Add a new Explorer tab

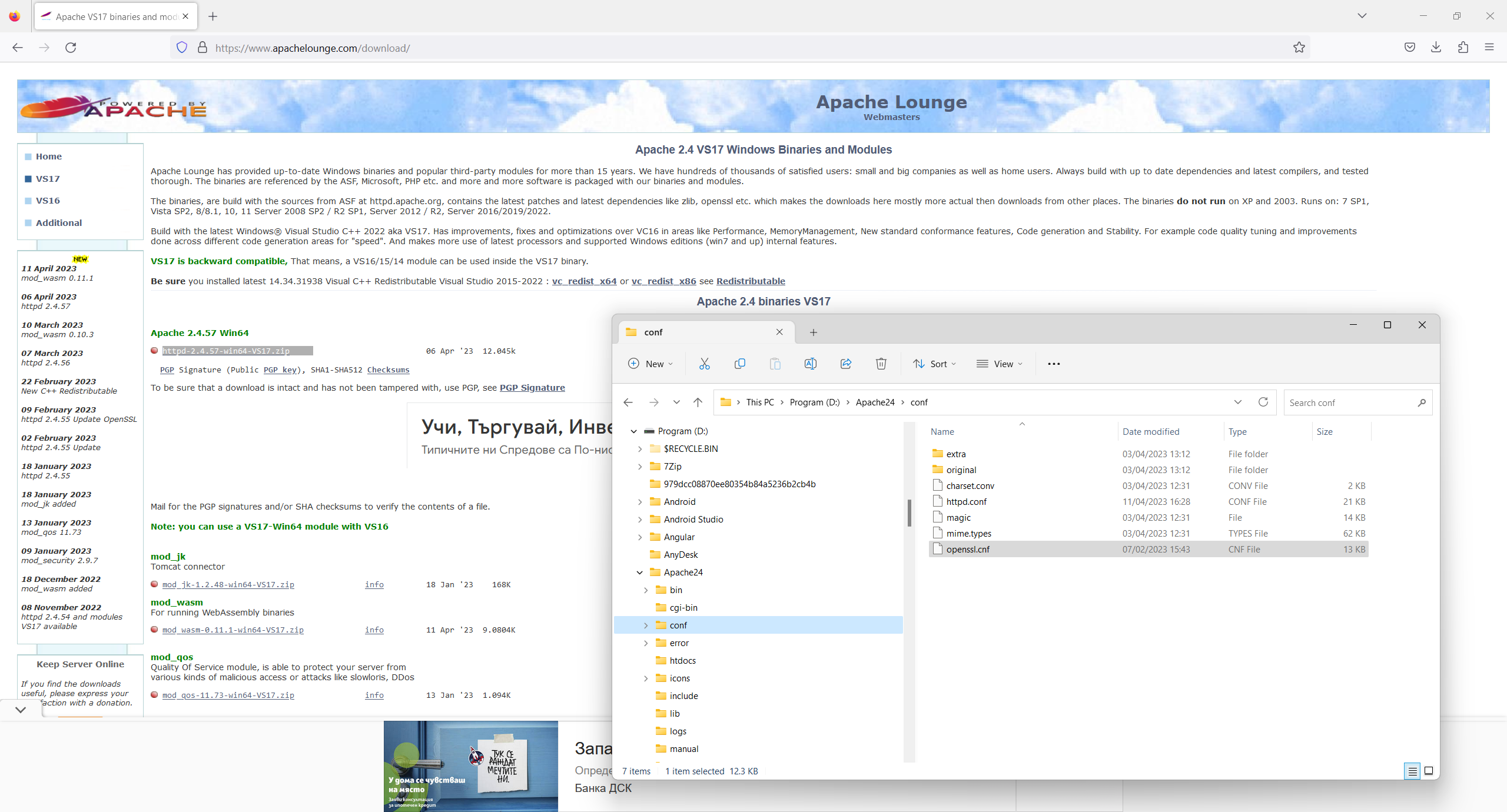pos(813,332)
